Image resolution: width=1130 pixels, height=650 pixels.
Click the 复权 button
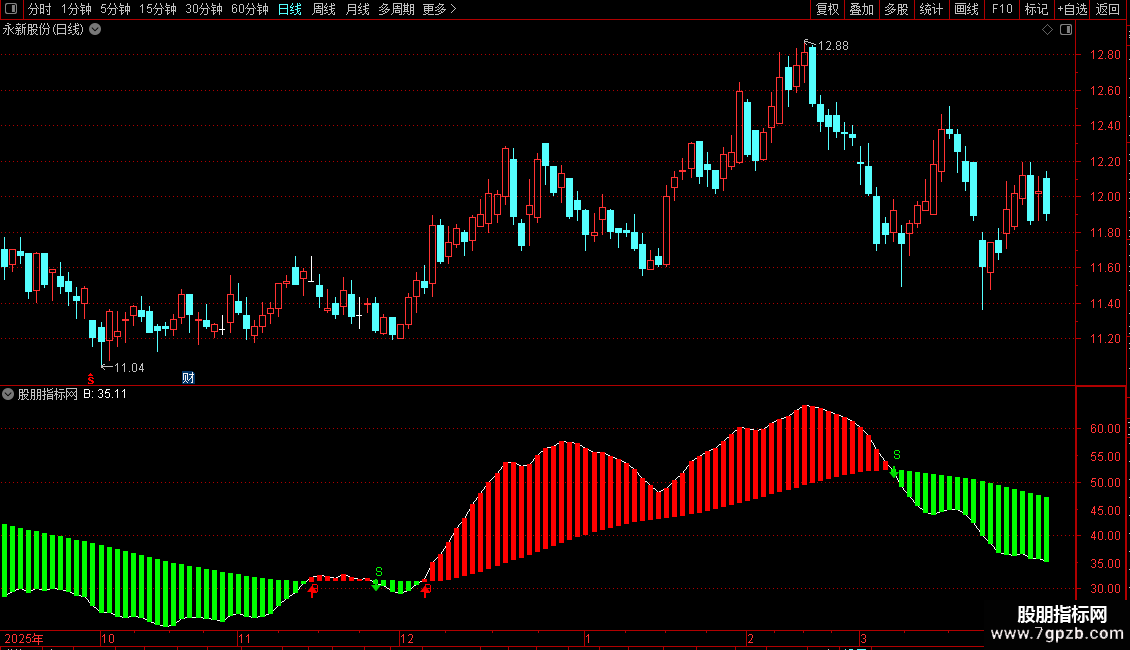[x=827, y=9]
